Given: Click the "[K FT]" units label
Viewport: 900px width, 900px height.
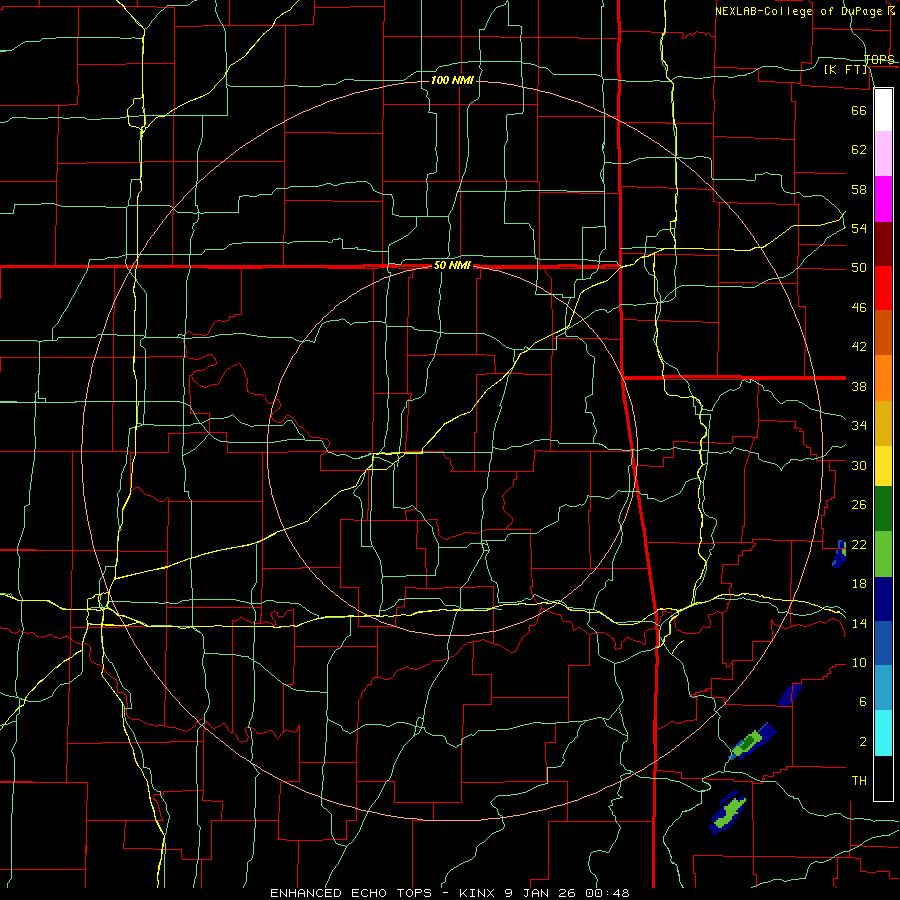Looking at the screenshot, I should [x=845, y=69].
